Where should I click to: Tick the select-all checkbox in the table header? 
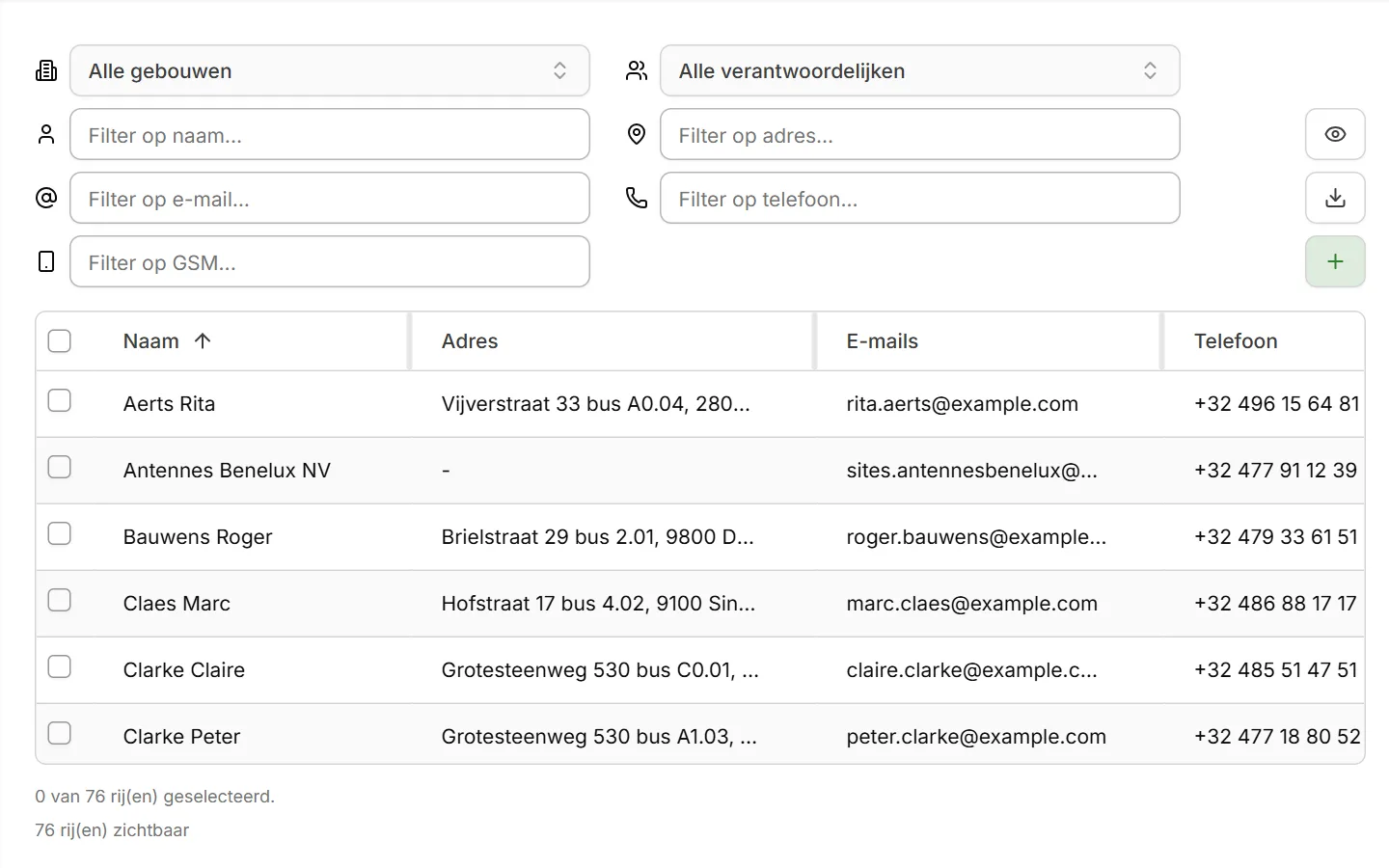60,341
